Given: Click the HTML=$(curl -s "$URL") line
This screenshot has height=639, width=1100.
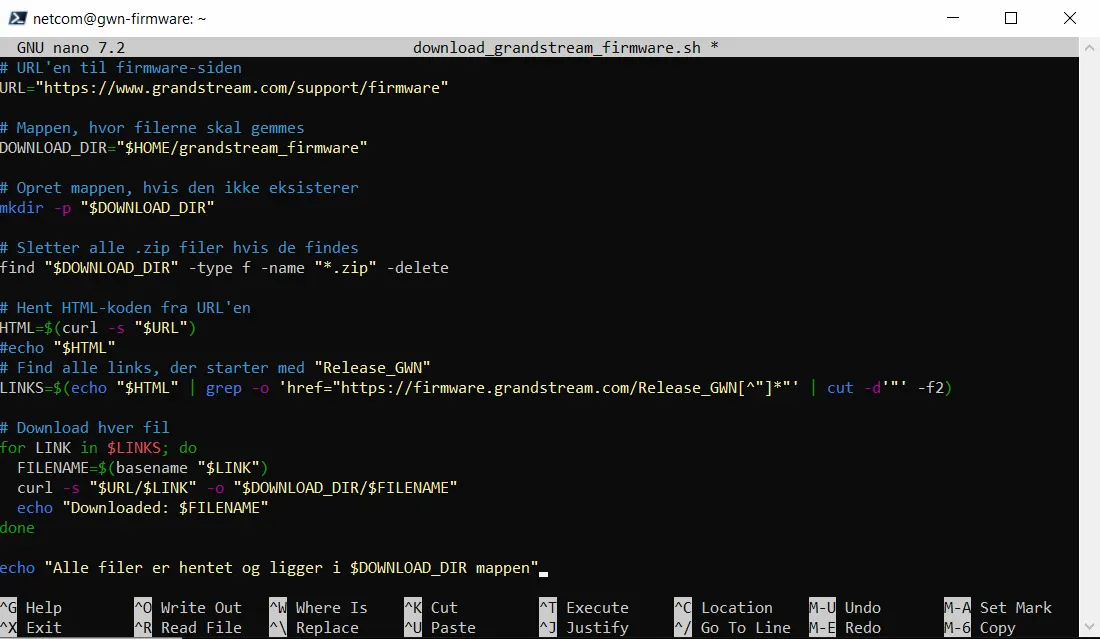Looking at the screenshot, I should 98,328.
